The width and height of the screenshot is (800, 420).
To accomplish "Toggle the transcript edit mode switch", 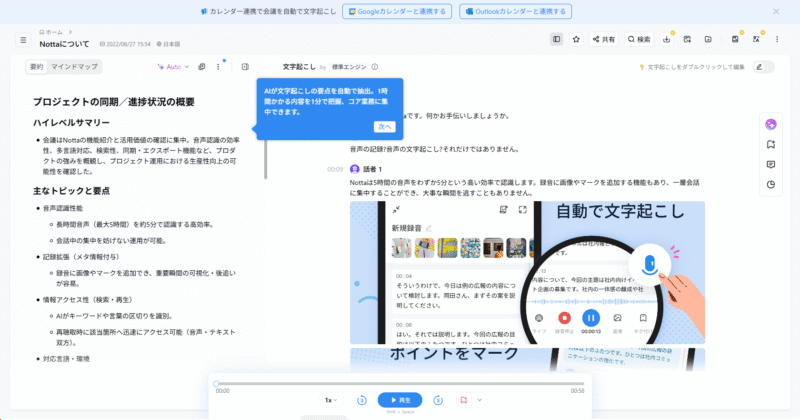I will click(763, 67).
